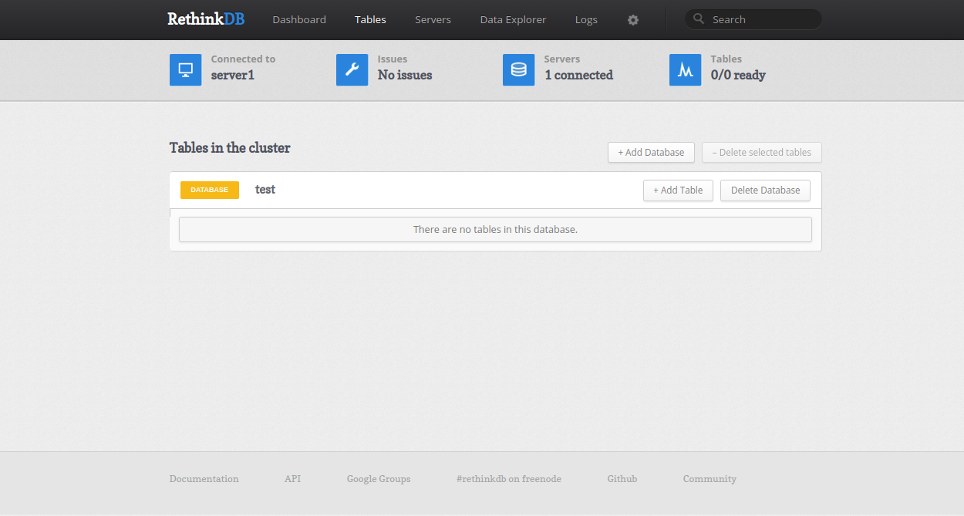Open the Documentation footer link
964x516 pixels.
click(204, 478)
